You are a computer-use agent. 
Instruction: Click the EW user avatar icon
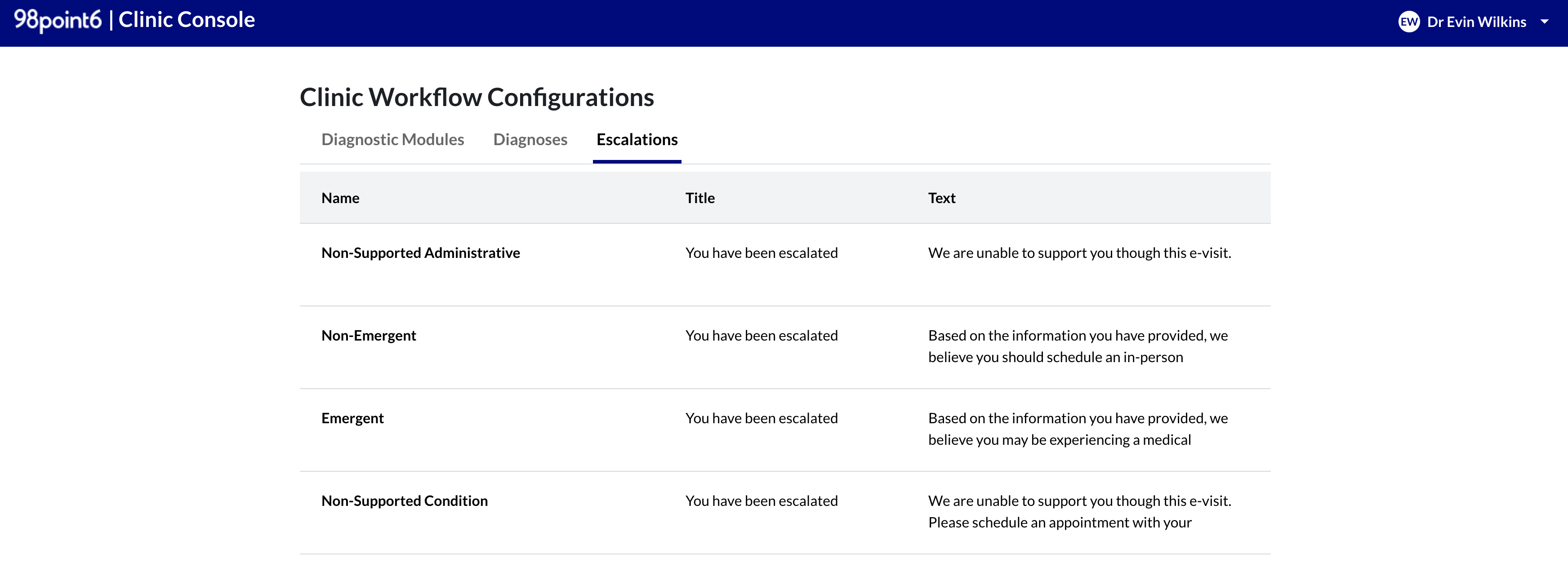[1408, 22]
